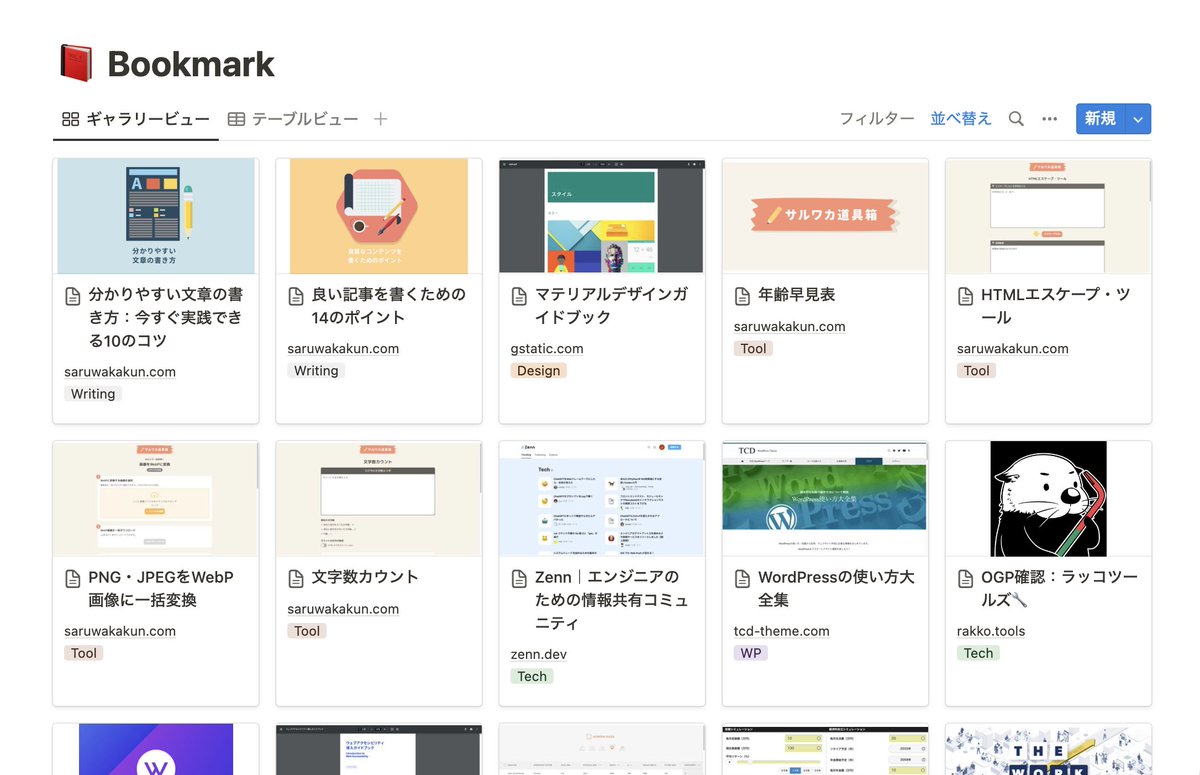This screenshot has width=1200, height=775.
Task: Click page icon beside HTMLエスケープ・ツール
Action: tap(965, 296)
